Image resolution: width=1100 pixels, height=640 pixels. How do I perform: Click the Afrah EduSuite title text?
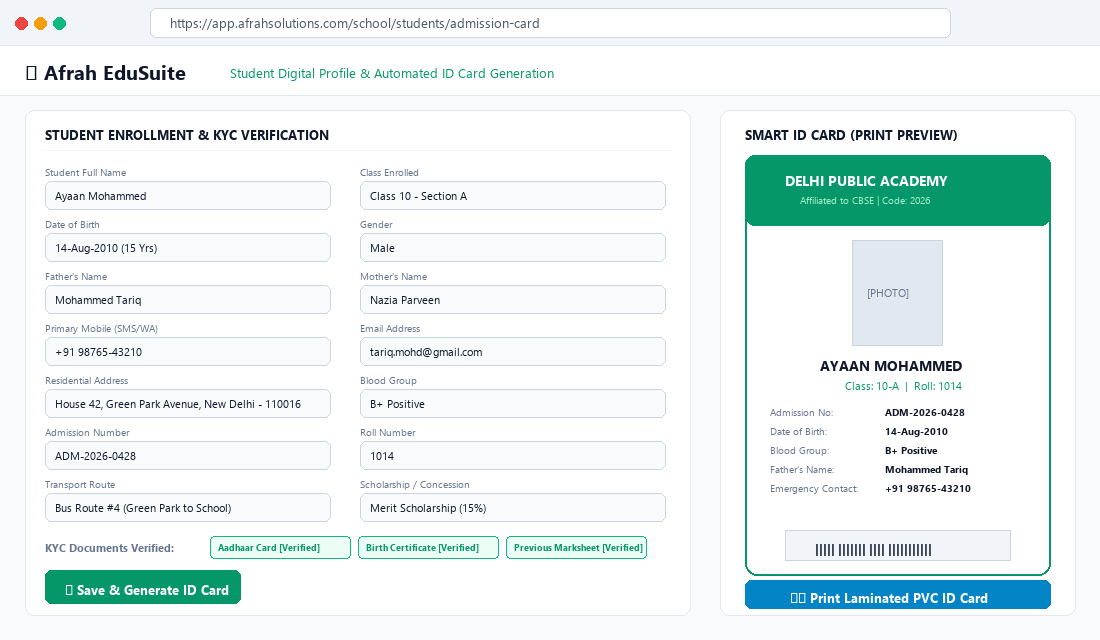click(x=115, y=73)
